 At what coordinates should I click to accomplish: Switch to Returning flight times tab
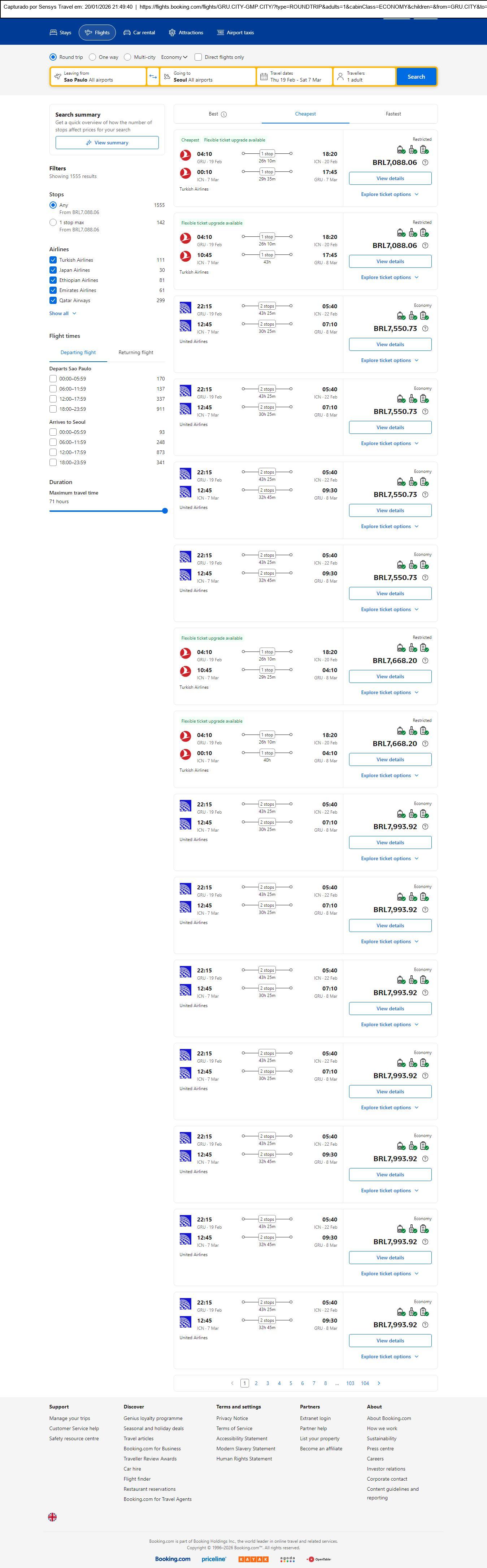pyautogui.click(x=136, y=352)
